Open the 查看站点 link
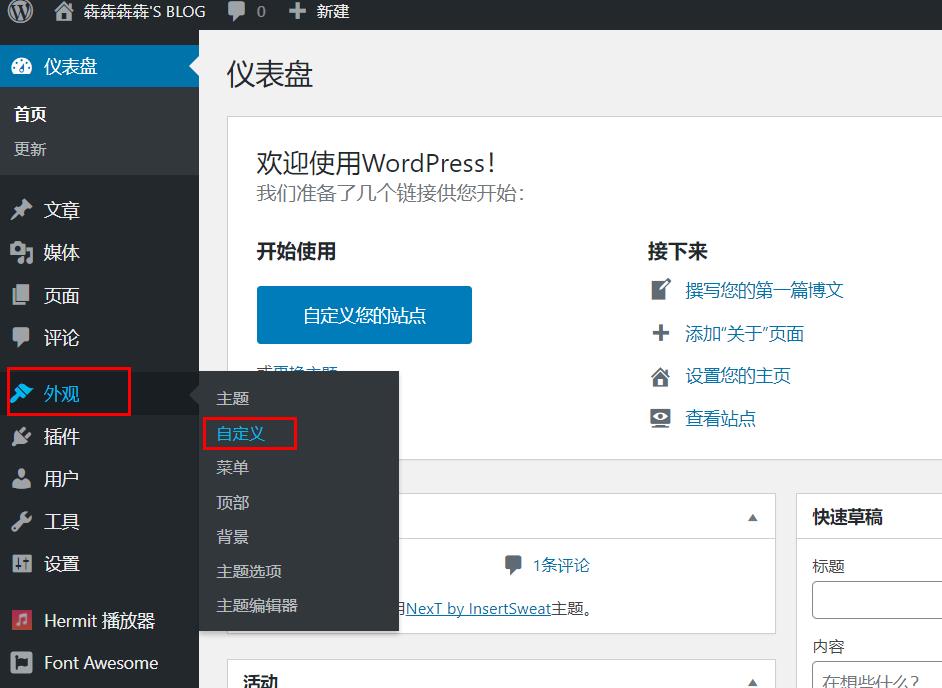The image size is (942, 688). [720, 418]
